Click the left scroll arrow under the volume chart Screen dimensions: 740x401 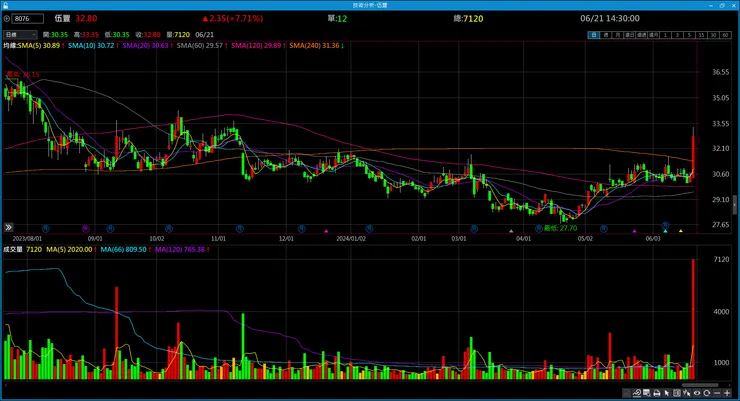click(5, 385)
